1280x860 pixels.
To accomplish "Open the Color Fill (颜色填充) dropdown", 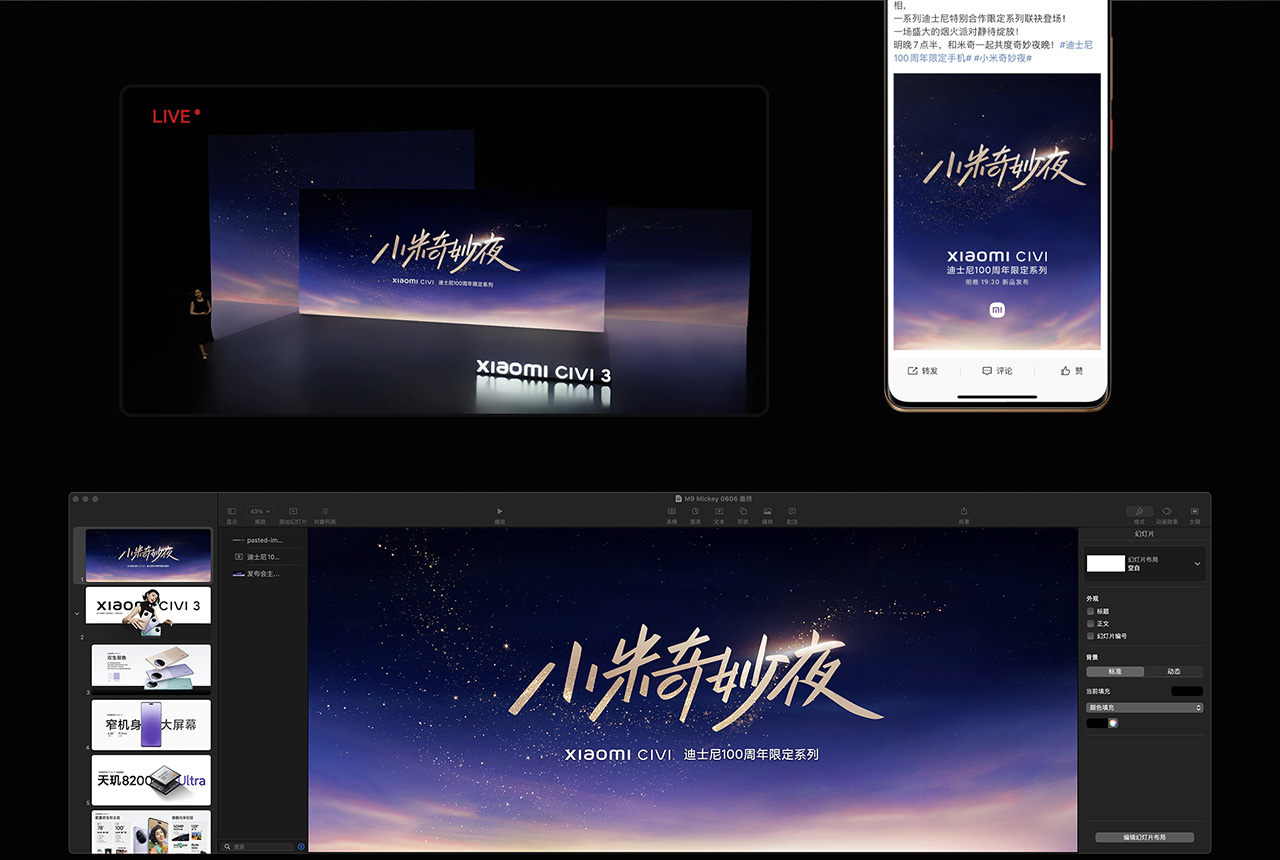I will tap(1145, 707).
